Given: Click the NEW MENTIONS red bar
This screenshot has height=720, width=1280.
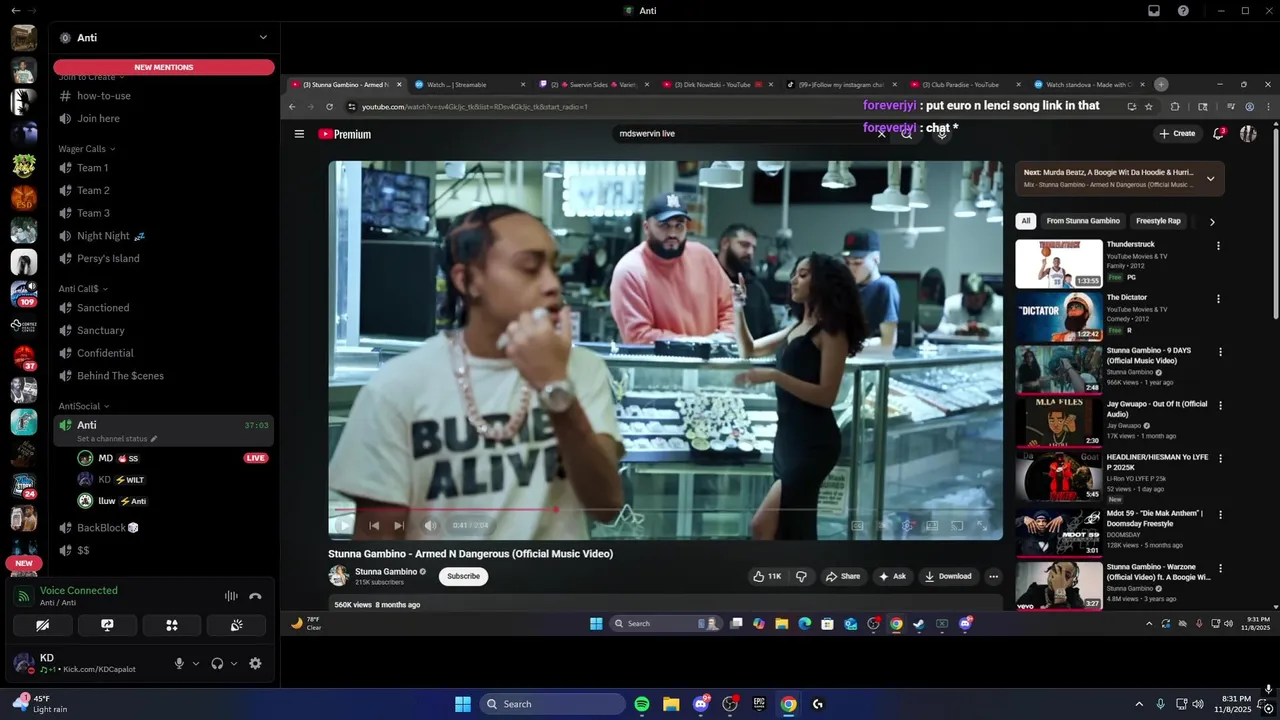Looking at the screenshot, I should tap(164, 67).
